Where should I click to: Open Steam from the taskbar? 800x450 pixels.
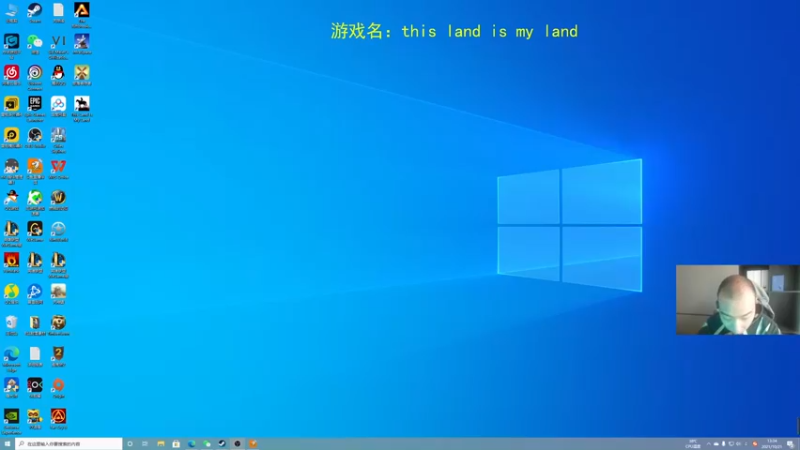[222, 444]
